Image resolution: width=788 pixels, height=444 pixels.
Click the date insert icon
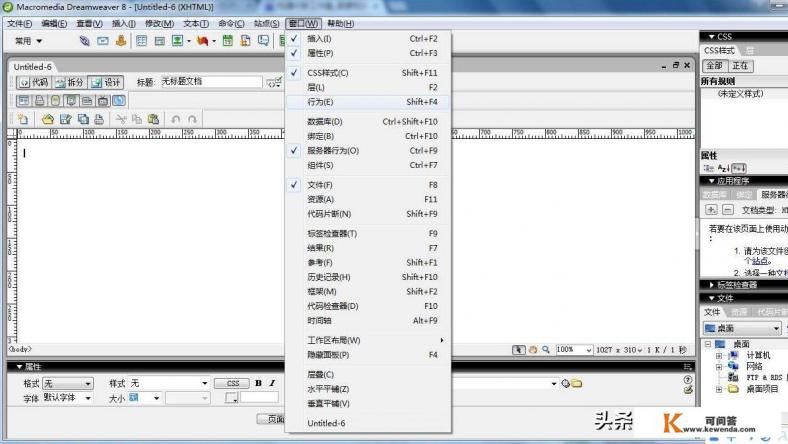(x=228, y=41)
